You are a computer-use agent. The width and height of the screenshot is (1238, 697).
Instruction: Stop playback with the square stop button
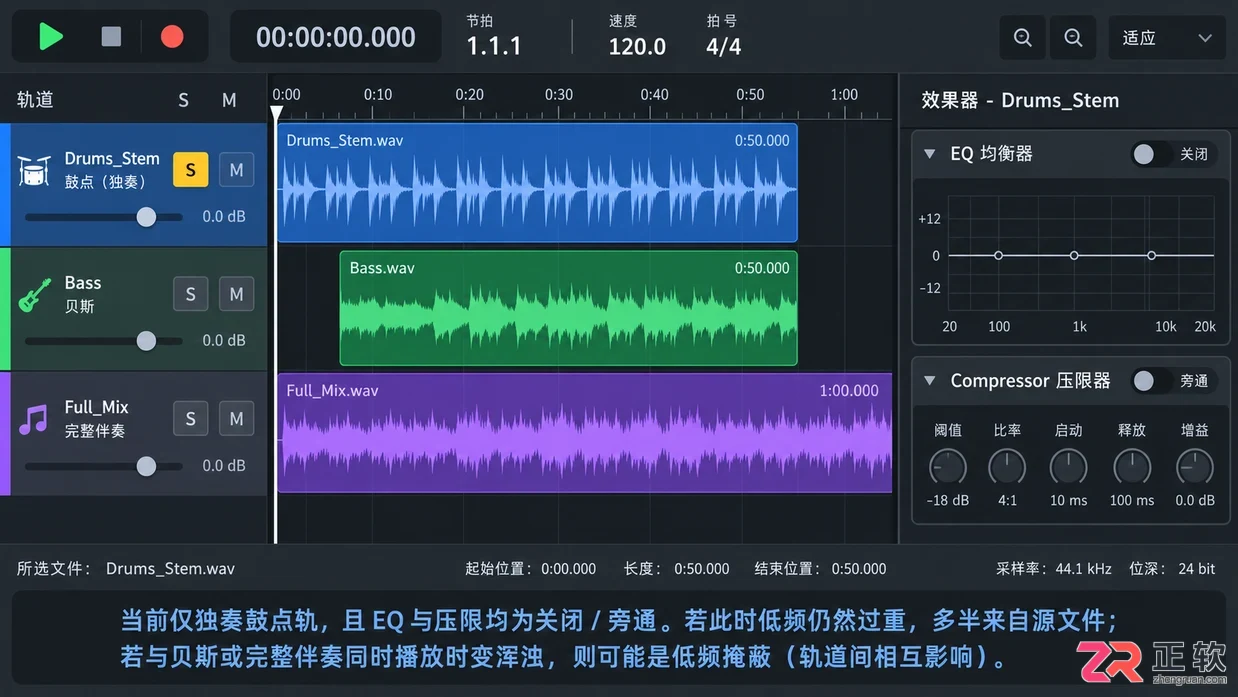pos(111,37)
